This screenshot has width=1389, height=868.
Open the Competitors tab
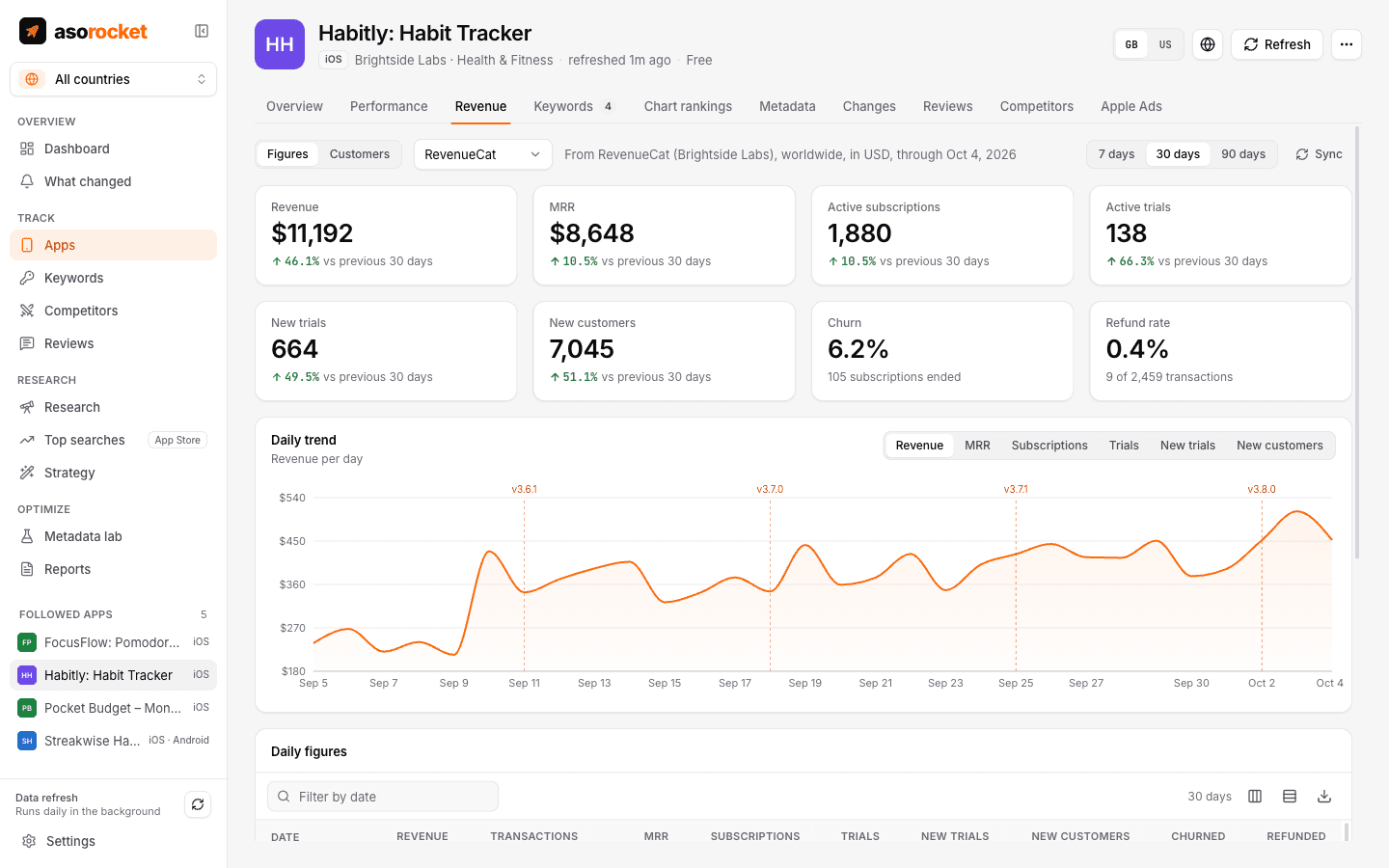coord(1037,106)
